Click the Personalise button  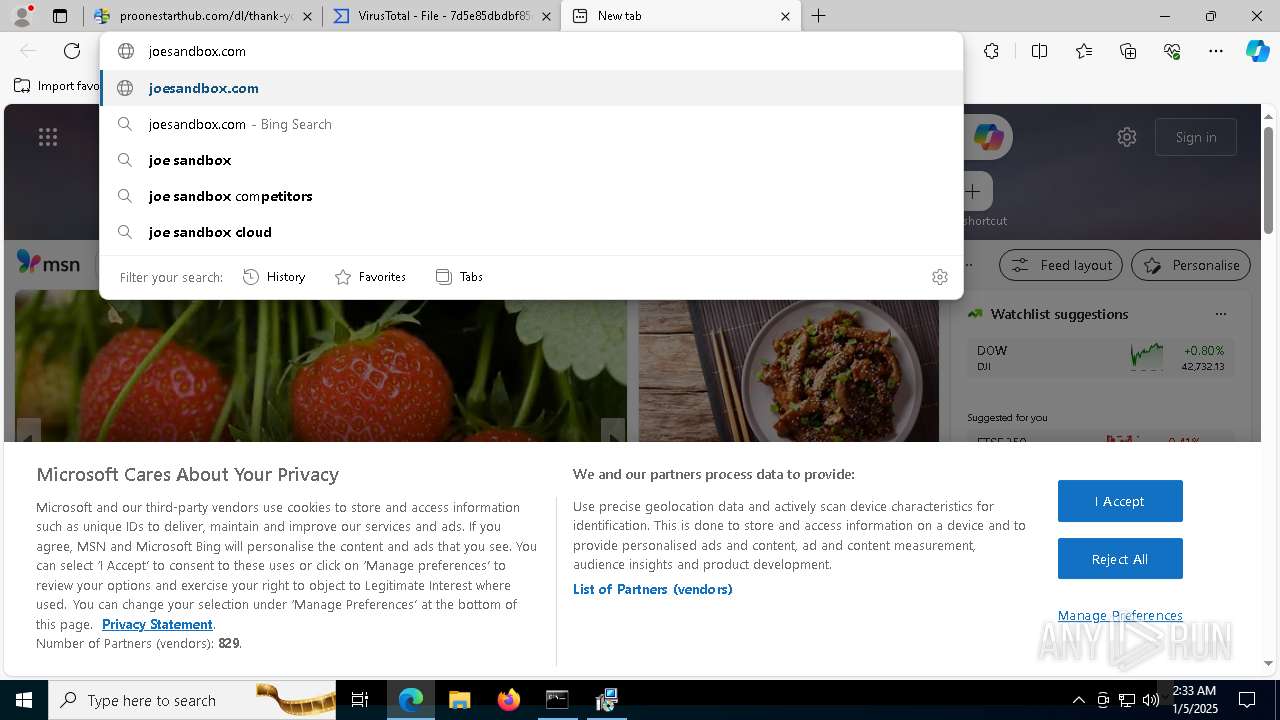(x=1191, y=265)
